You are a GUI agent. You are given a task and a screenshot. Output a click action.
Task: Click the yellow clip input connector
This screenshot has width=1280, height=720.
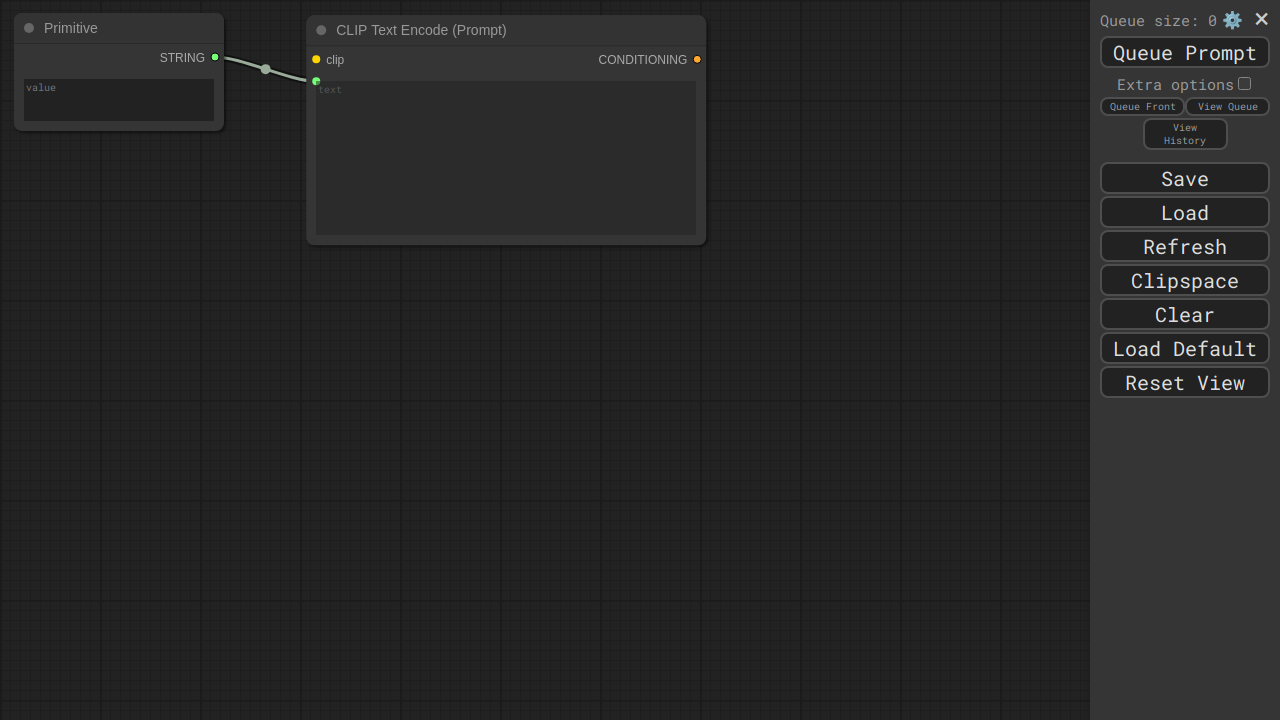tap(316, 60)
